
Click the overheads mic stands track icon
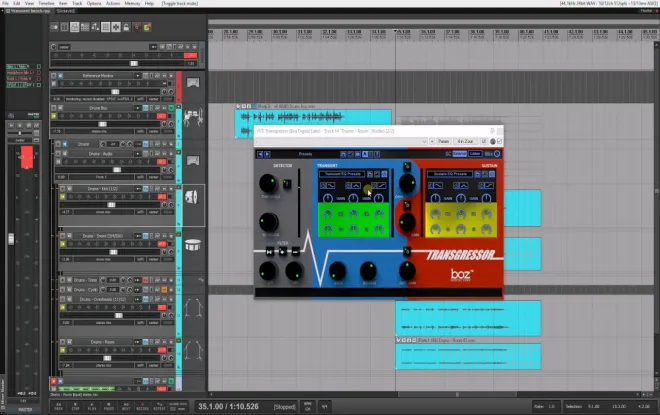(193, 308)
